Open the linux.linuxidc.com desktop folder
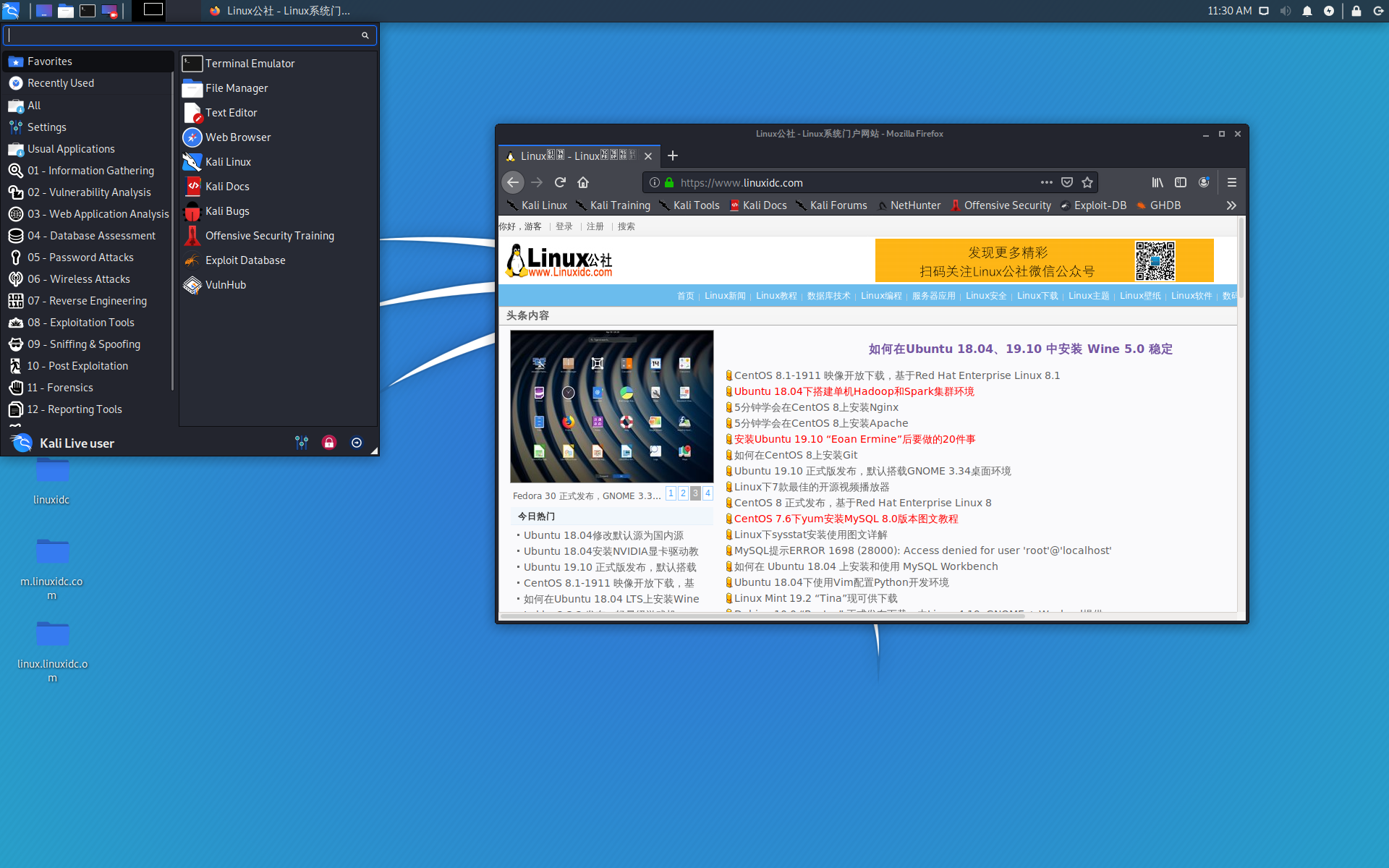1389x868 pixels. click(x=52, y=651)
